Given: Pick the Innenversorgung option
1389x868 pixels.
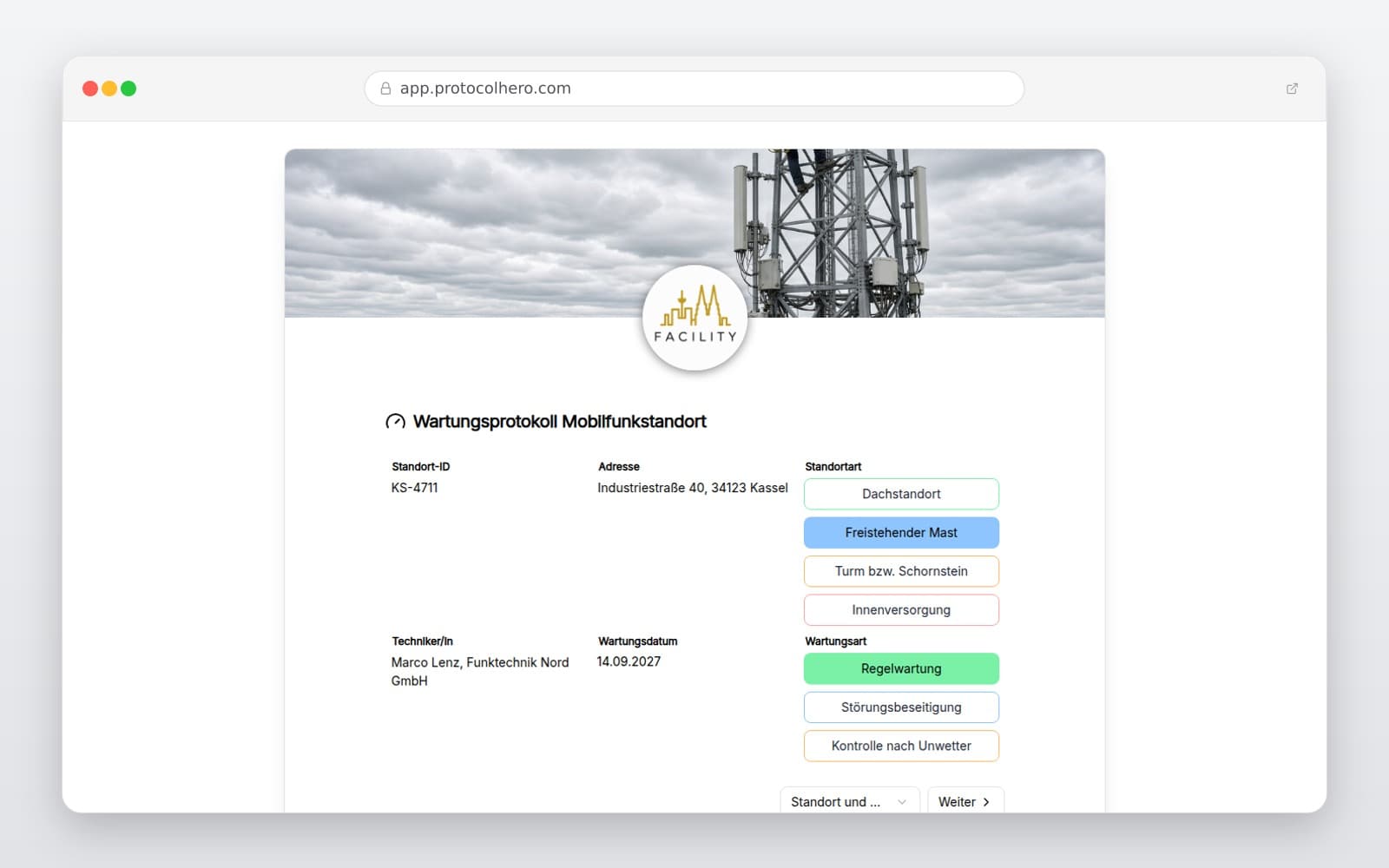Looking at the screenshot, I should point(901,610).
